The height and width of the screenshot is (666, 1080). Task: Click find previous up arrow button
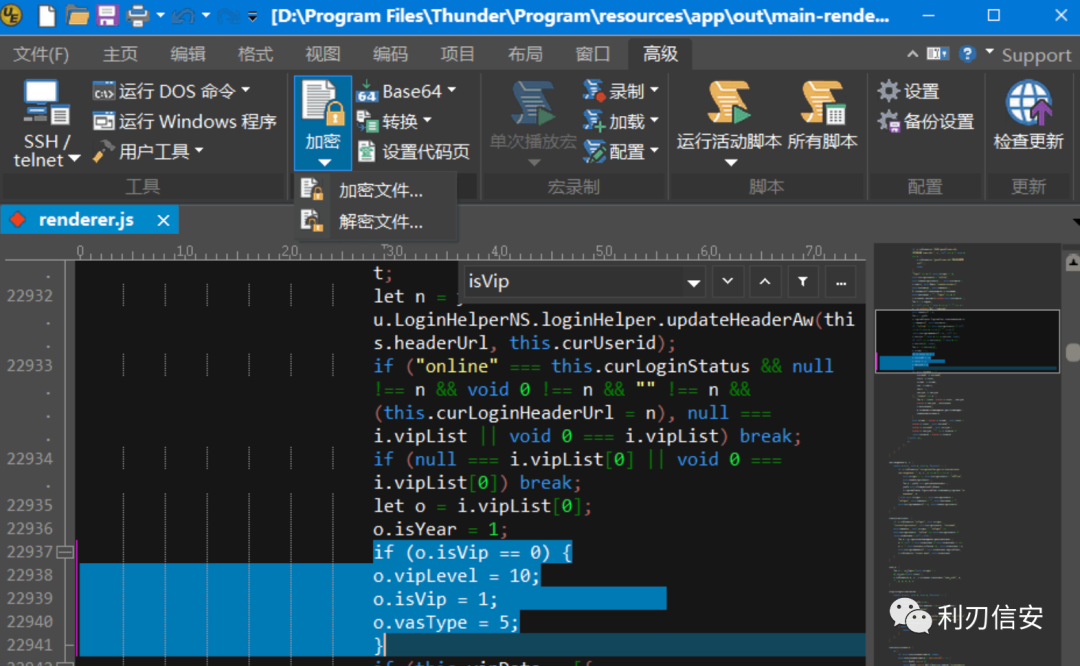(765, 282)
